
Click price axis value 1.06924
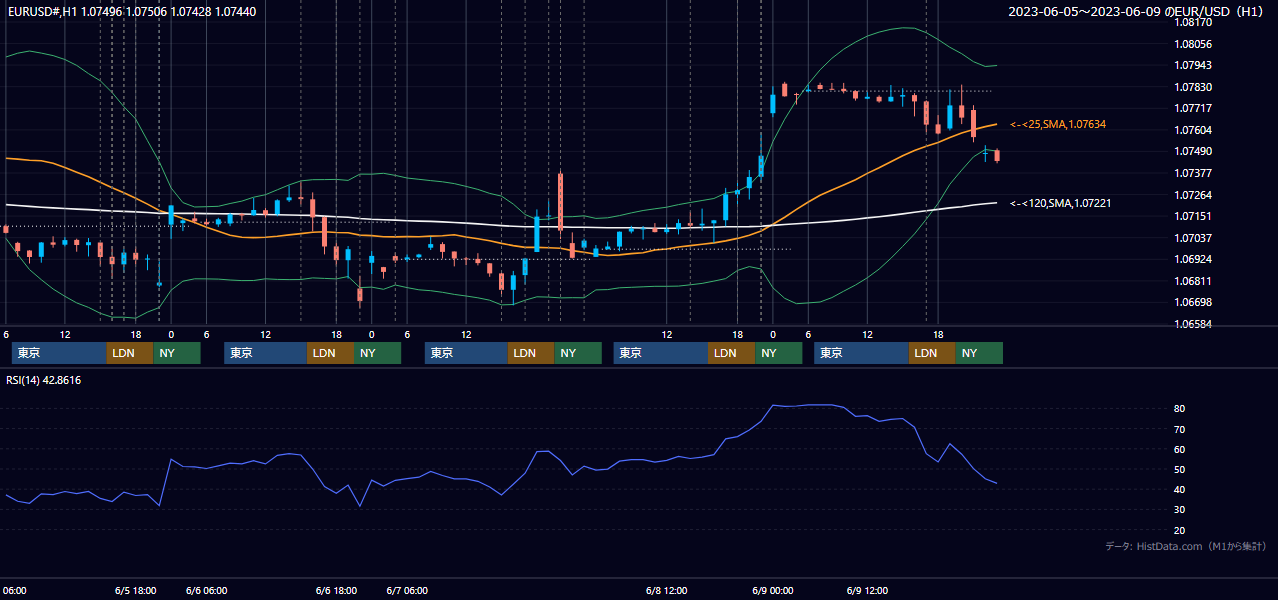(x=1194, y=259)
